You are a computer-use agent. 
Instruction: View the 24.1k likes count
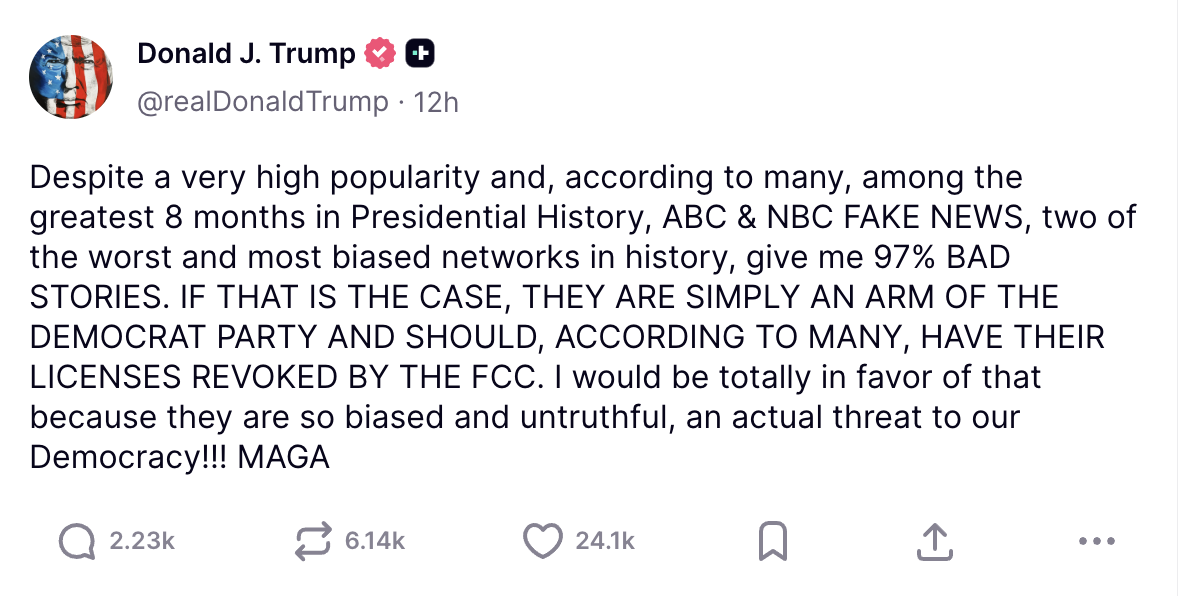pyautogui.click(x=606, y=541)
